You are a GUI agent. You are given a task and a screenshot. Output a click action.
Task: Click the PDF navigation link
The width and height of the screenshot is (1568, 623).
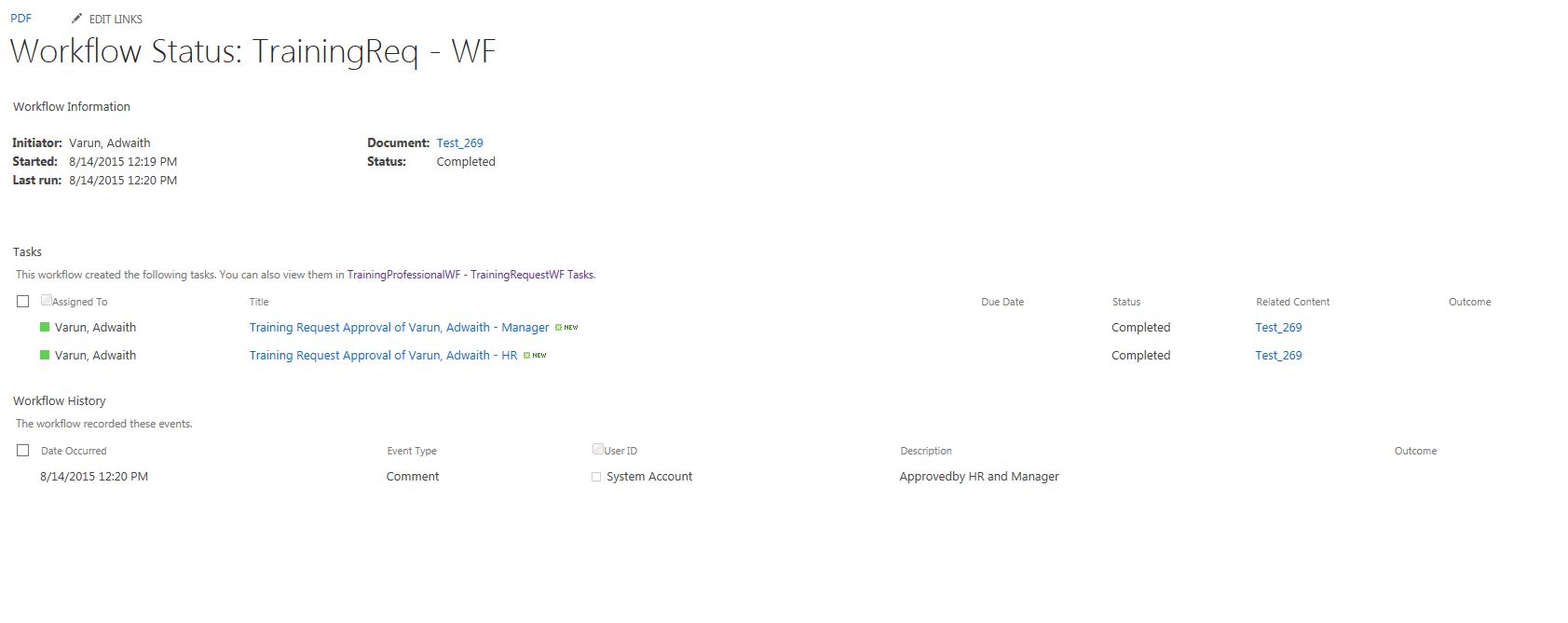click(20, 19)
